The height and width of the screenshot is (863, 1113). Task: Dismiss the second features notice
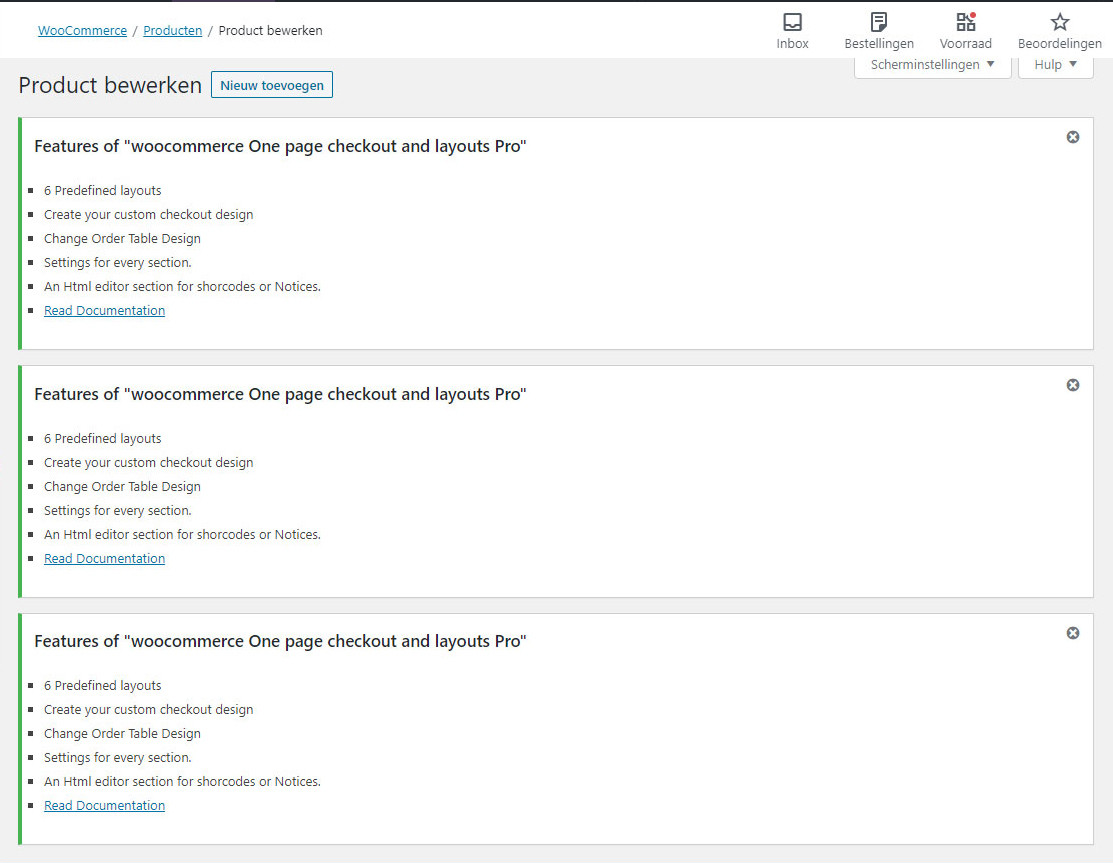coord(1073,385)
